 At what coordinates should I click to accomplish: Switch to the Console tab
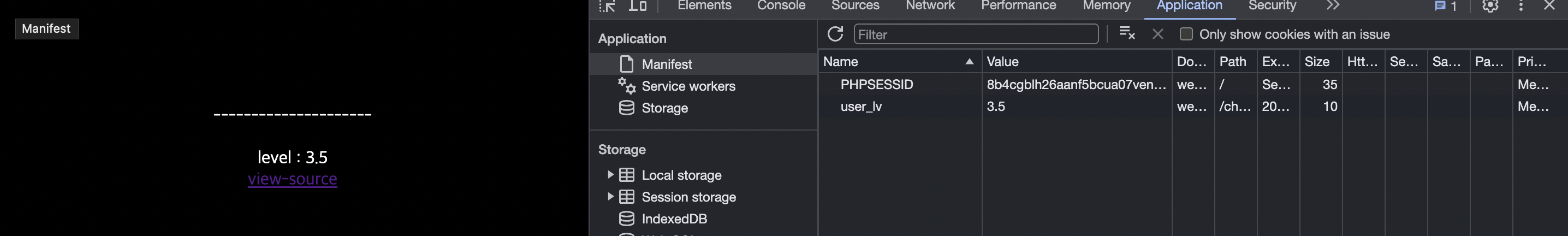tap(781, 5)
